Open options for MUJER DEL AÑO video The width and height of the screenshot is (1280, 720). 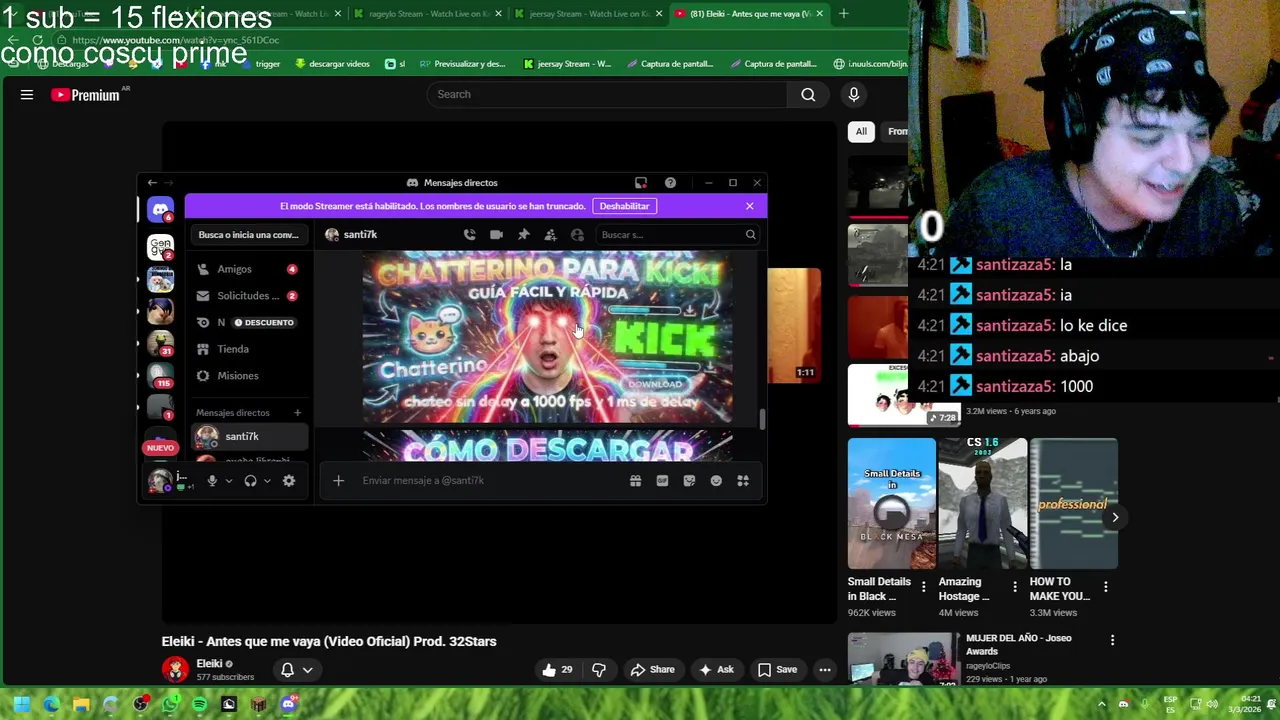(1112, 640)
